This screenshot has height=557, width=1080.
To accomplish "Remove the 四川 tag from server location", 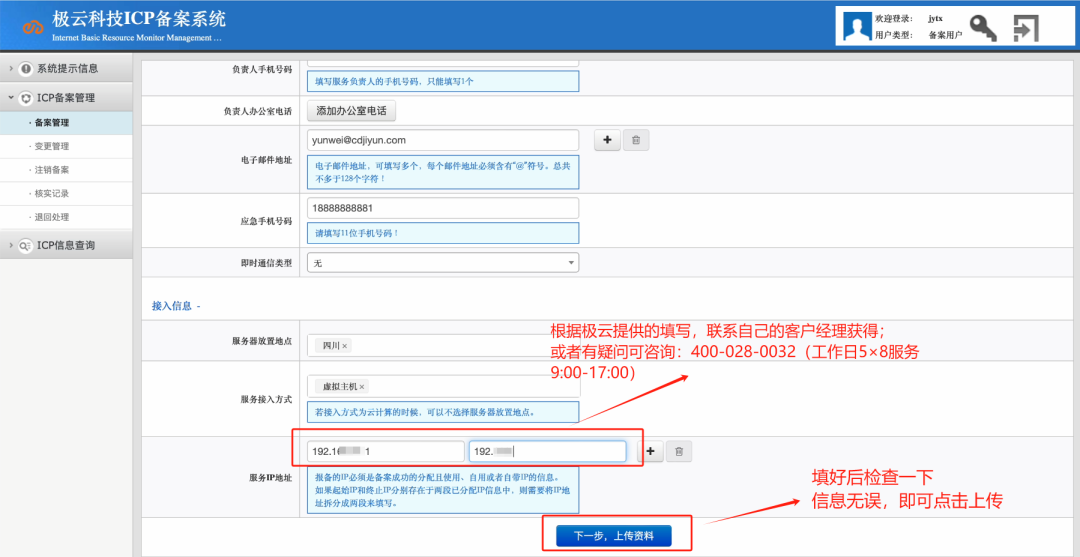I will click(x=345, y=346).
